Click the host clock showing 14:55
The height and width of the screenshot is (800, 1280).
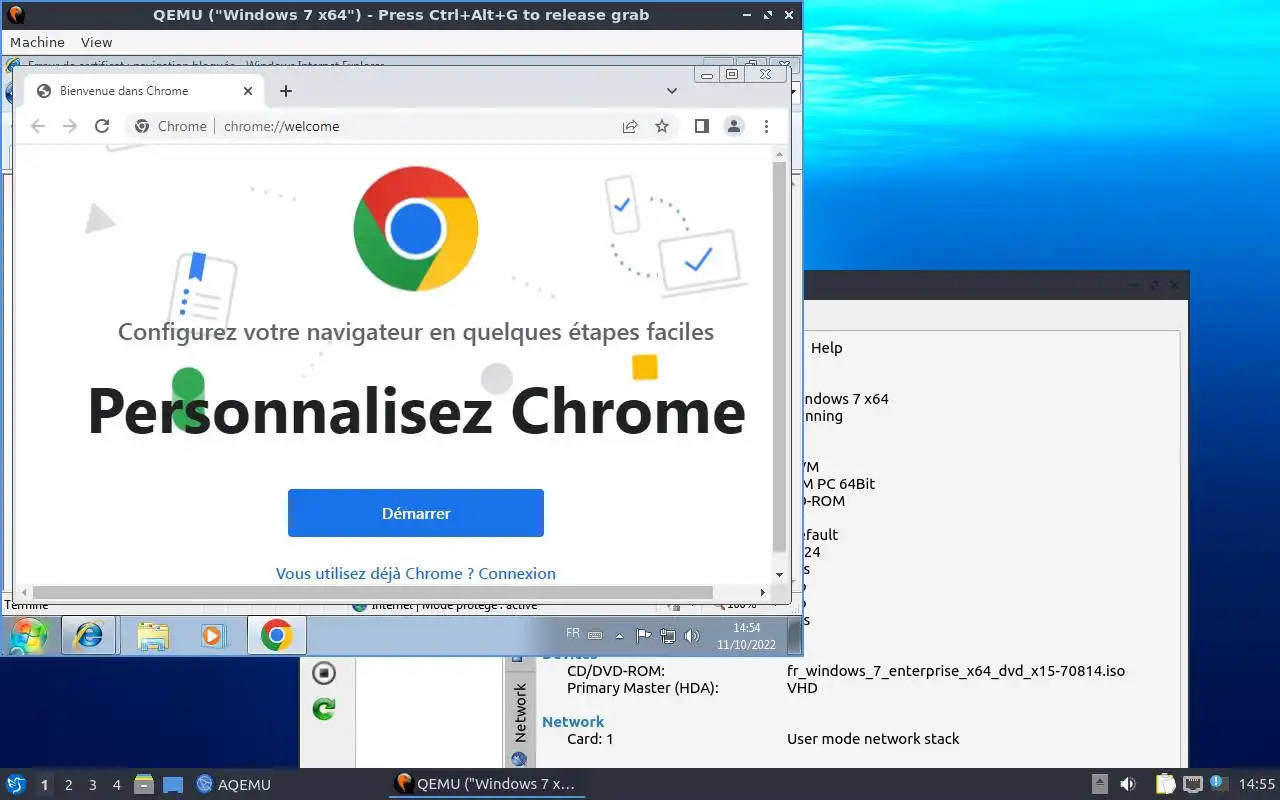1256,784
